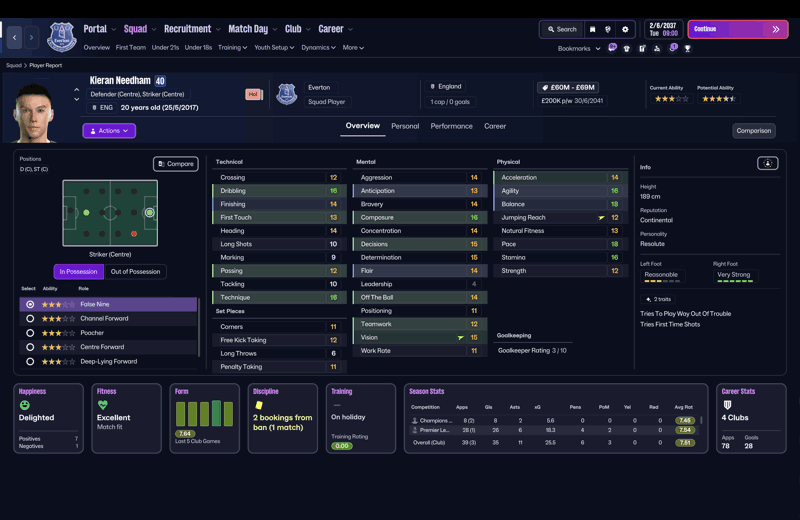Click the settings gear icon beside Search

tap(625, 30)
